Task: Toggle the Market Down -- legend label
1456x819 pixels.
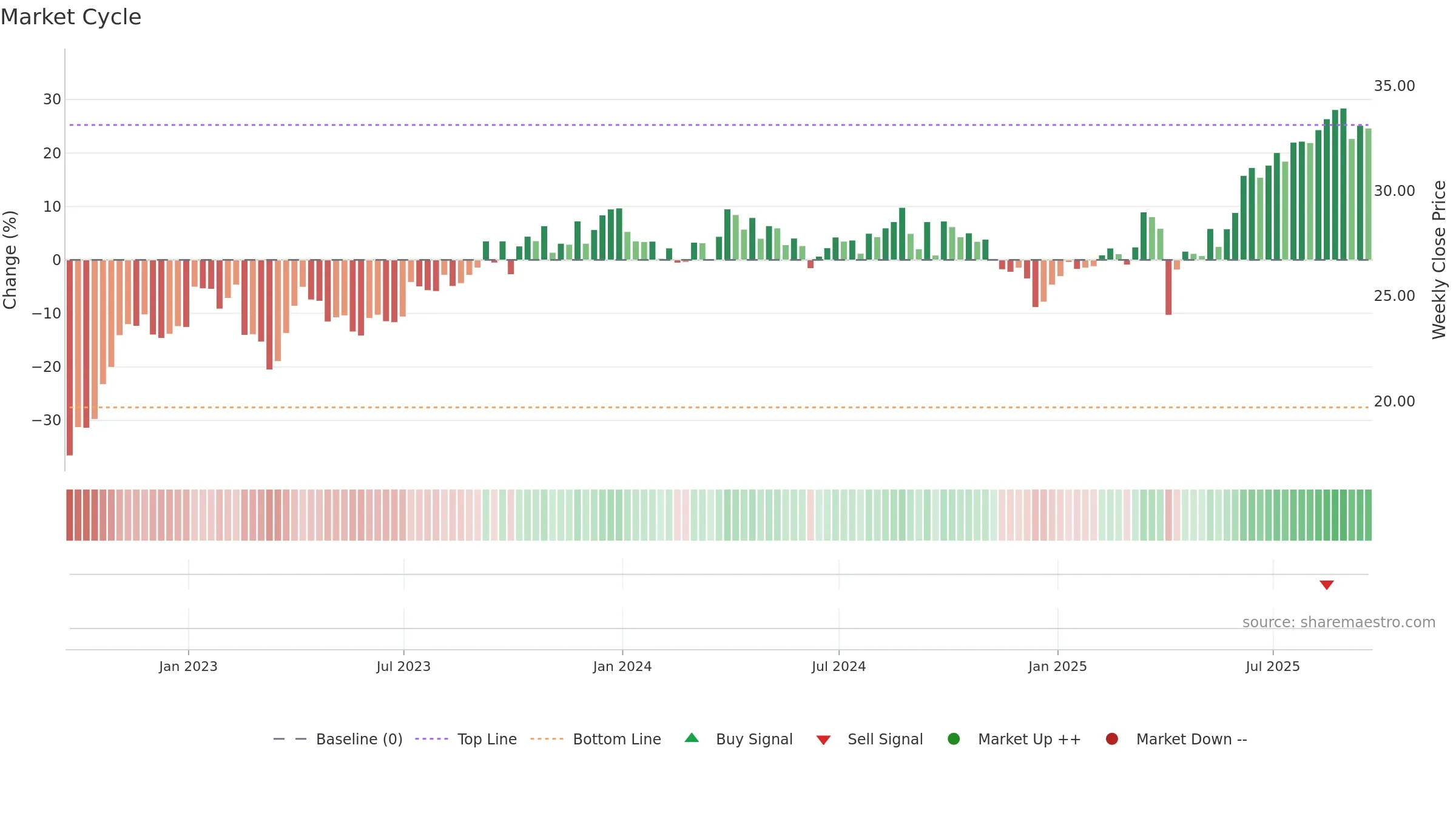Action: click(x=1191, y=739)
